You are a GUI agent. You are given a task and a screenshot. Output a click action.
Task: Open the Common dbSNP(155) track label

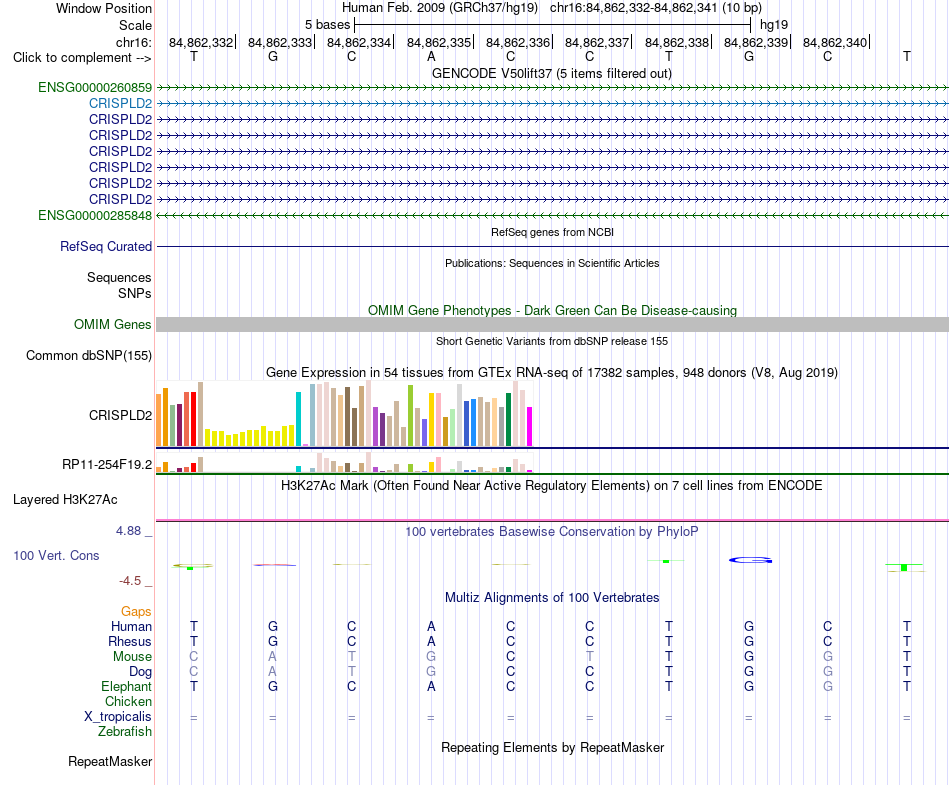tap(89, 356)
